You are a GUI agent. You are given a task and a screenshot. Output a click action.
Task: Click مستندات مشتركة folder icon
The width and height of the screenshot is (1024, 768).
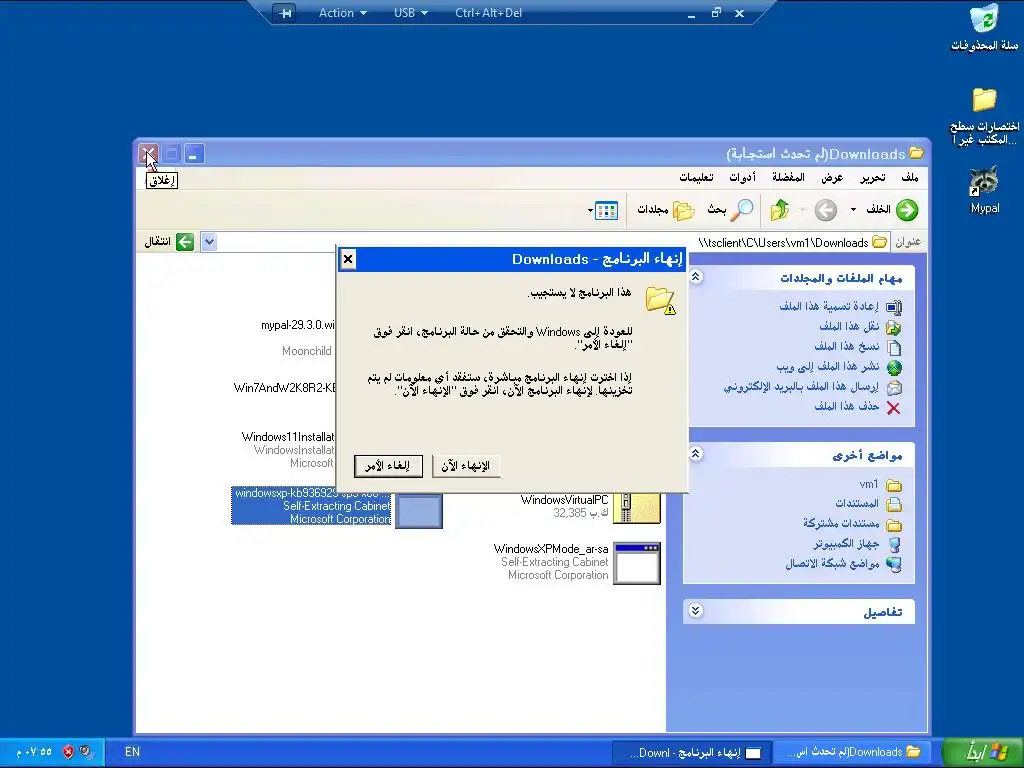click(893, 525)
